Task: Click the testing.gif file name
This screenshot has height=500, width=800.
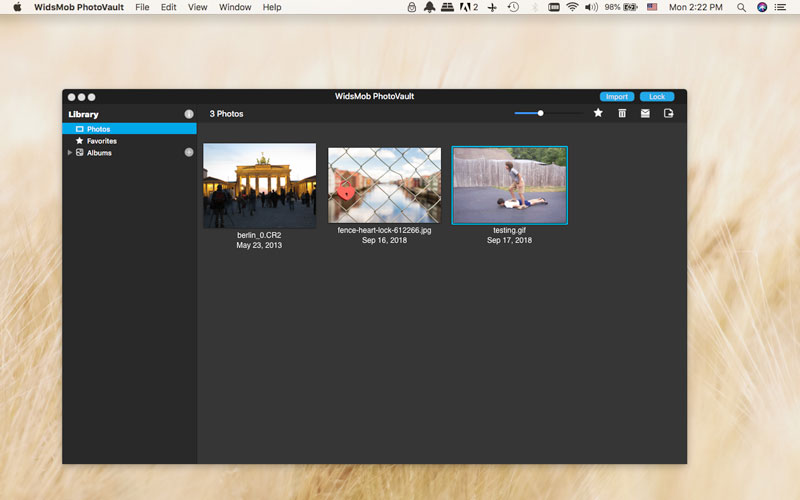Action: [x=510, y=230]
